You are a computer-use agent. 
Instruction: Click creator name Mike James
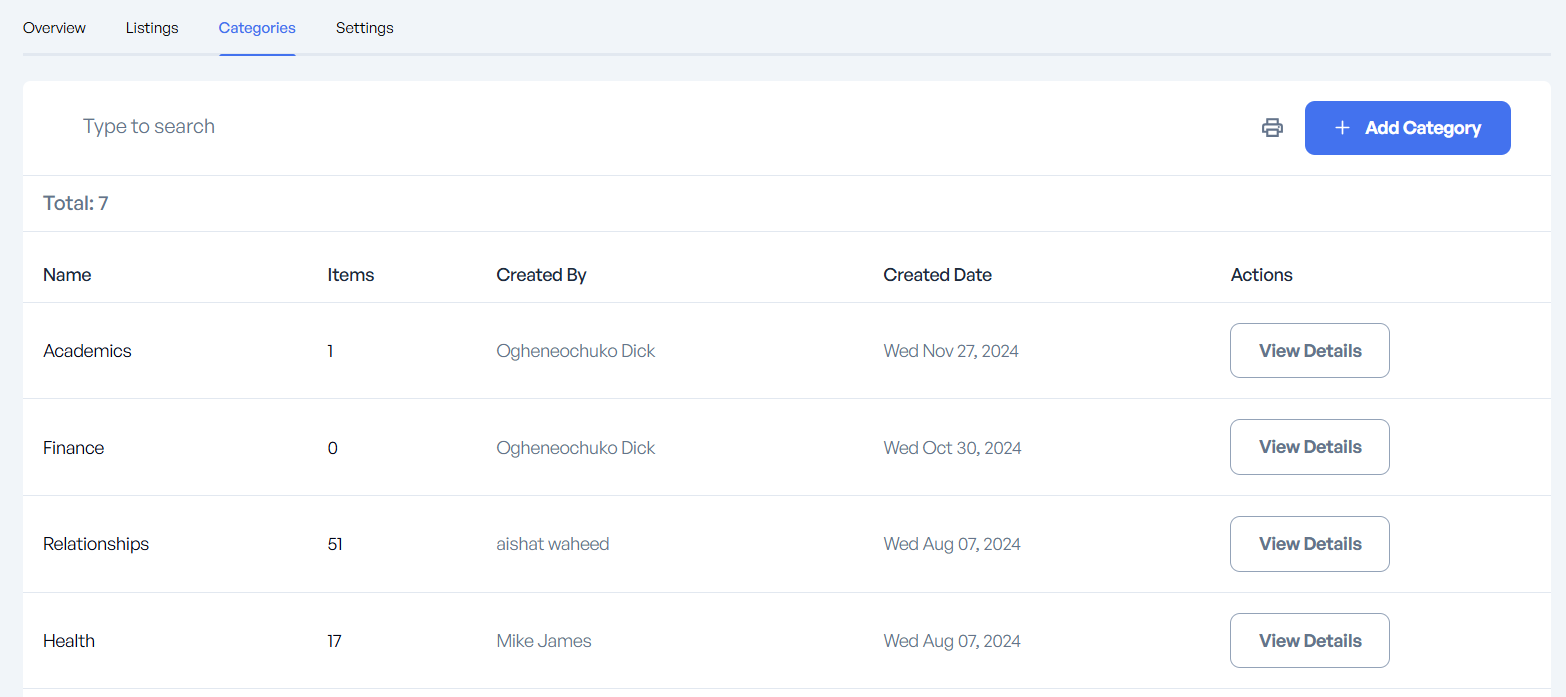543,641
